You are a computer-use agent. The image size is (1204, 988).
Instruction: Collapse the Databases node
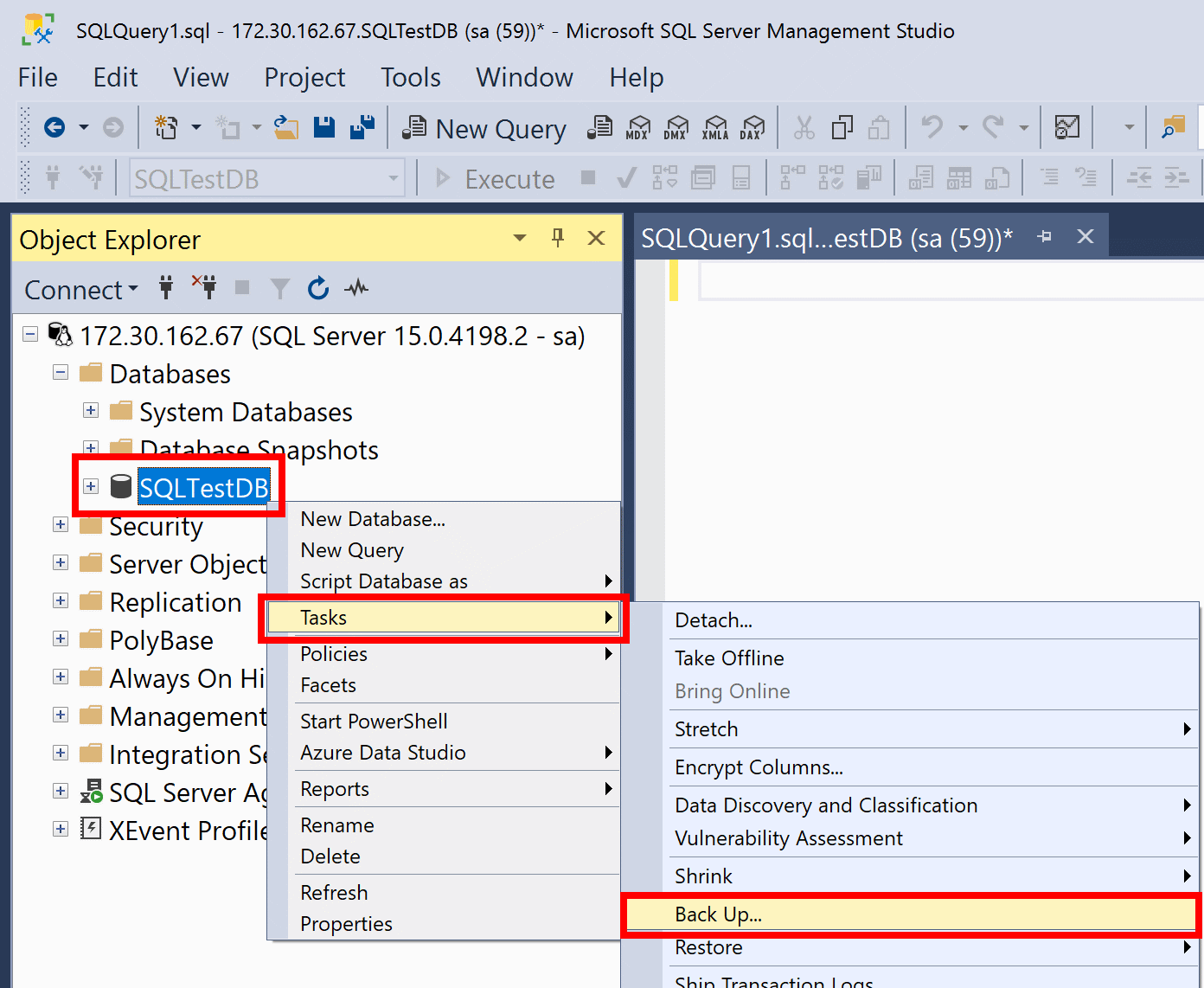click(x=61, y=372)
